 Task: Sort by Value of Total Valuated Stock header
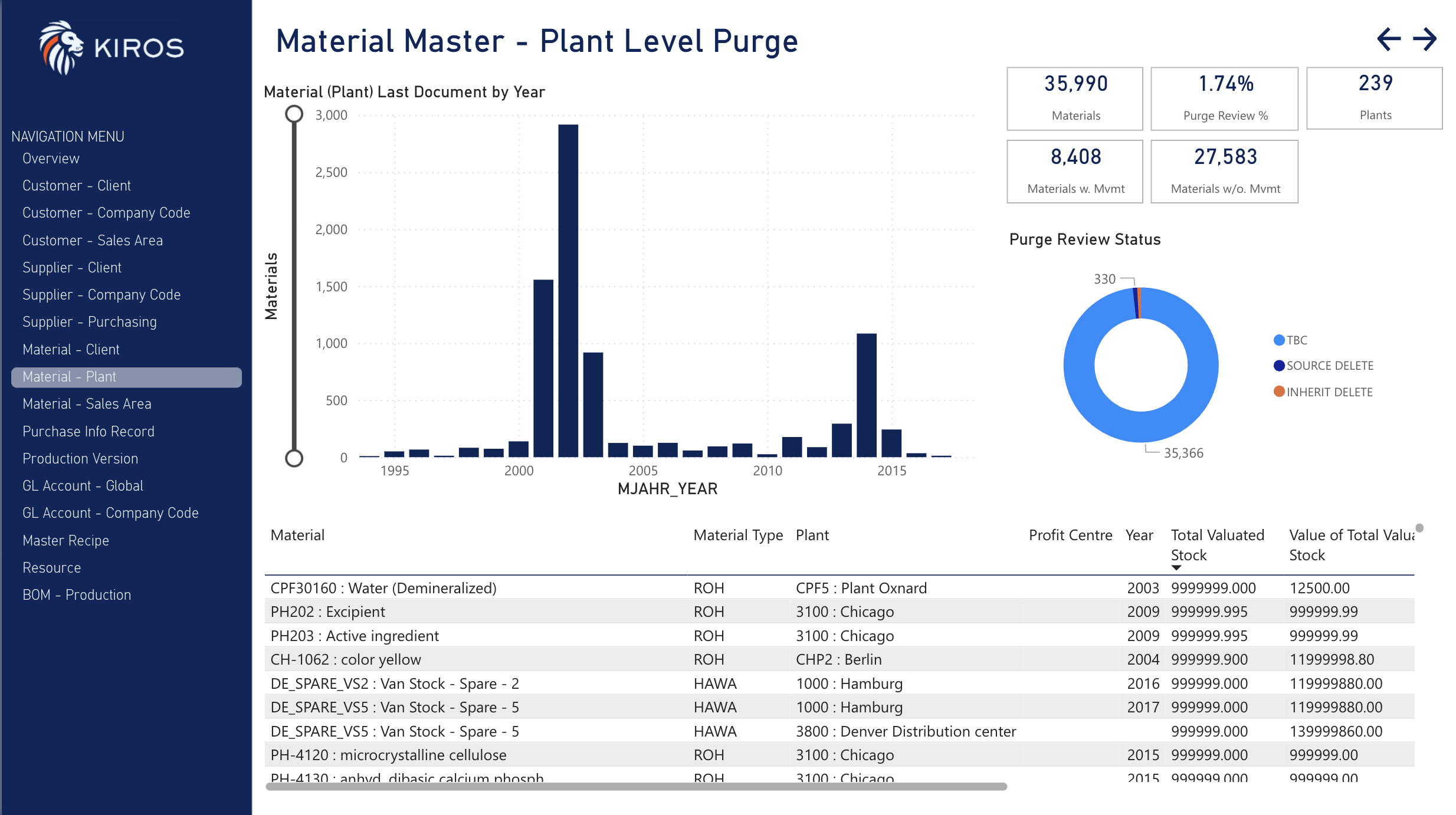1352,545
